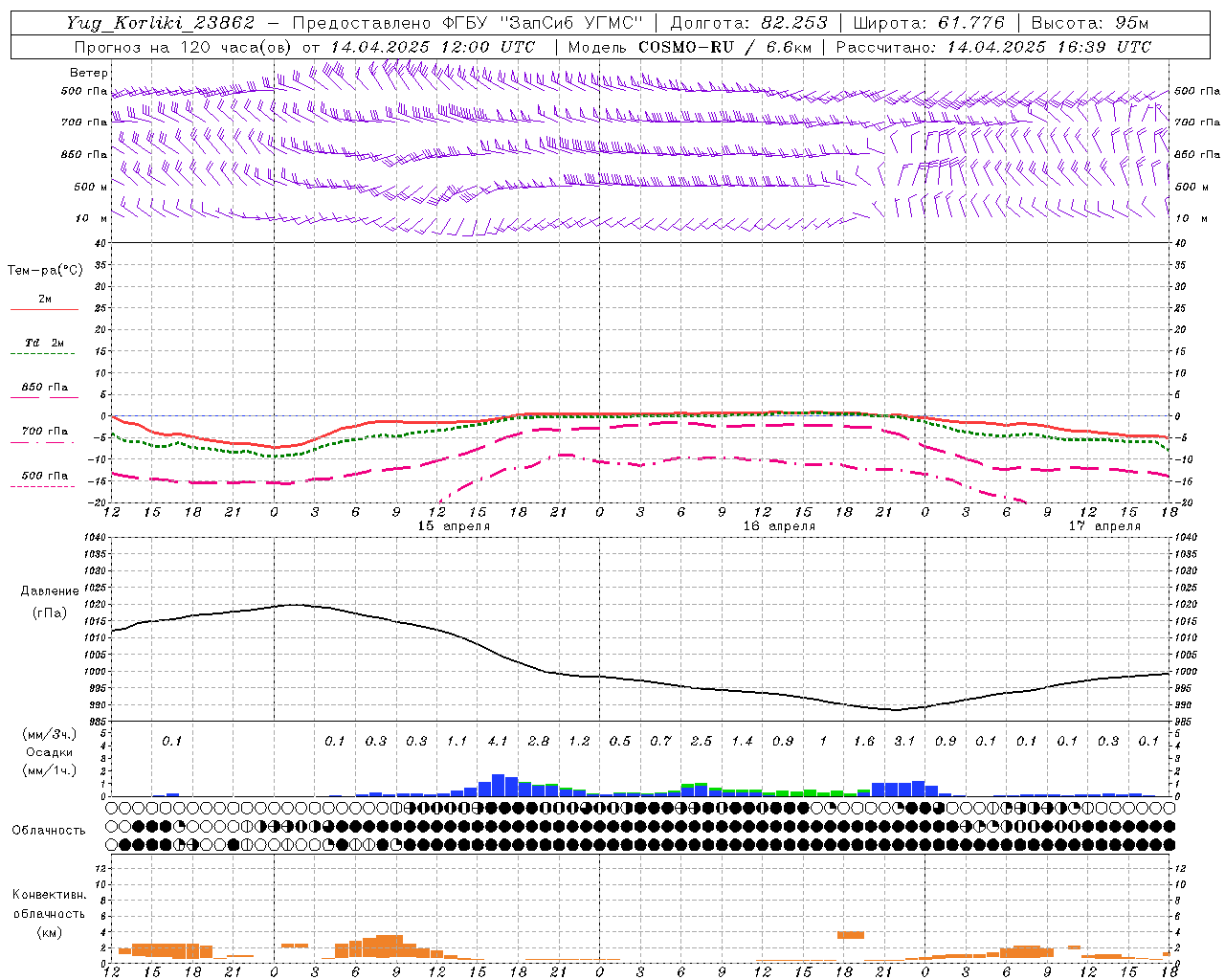Screen dimensions: 1225x980
Task: Click the 0.7 precipitation total
Action: tap(660, 742)
